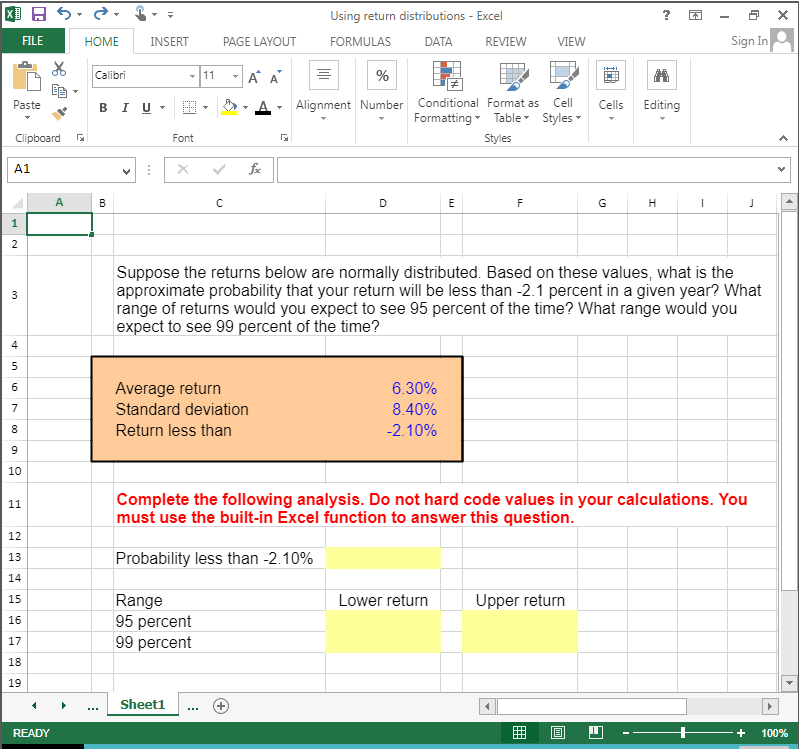799x750 pixels.
Task: Launch Font settings dialog launcher
Action: point(284,138)
